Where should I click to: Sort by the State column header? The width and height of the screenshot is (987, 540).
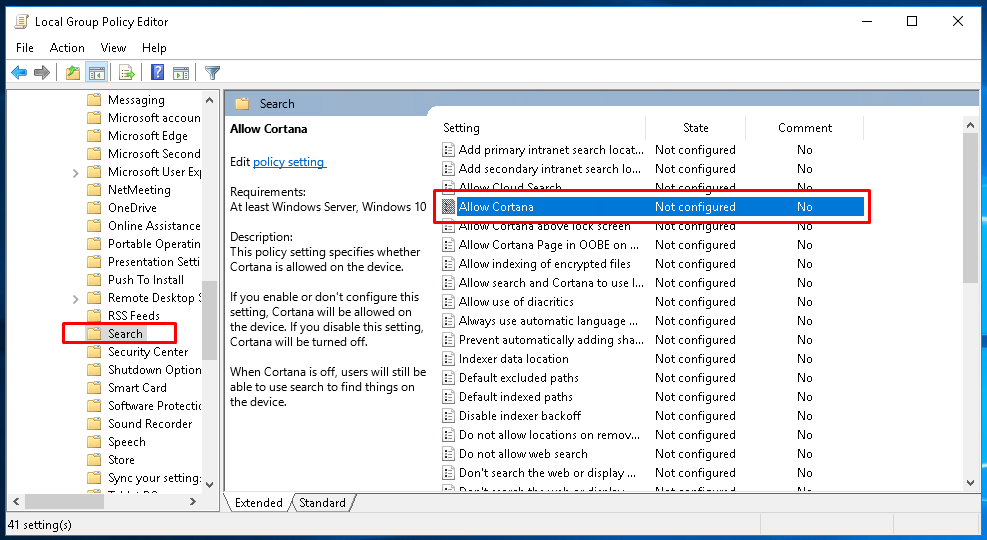tap(696, 128)
